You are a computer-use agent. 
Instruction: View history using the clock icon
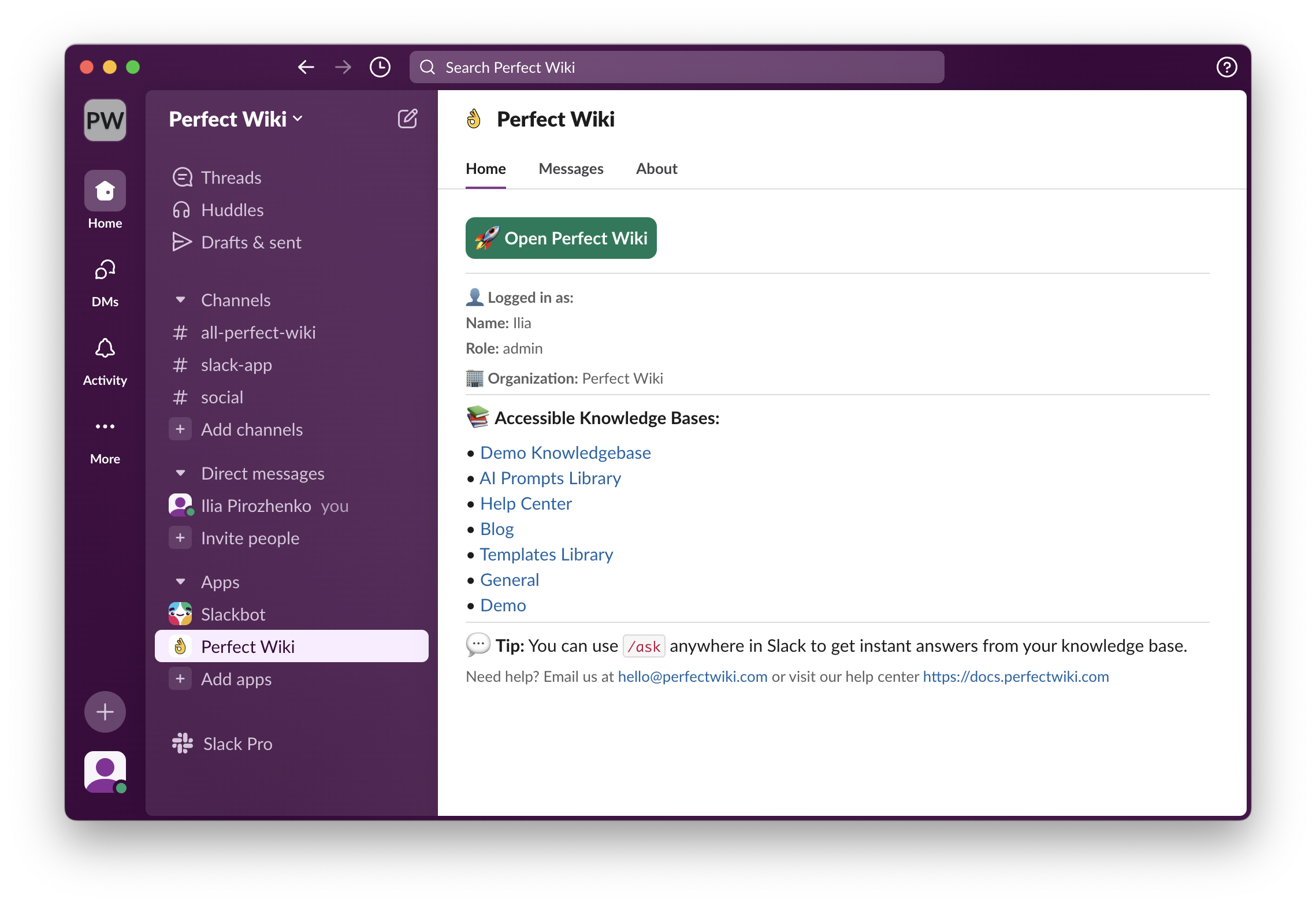click(x=380, y=67)
